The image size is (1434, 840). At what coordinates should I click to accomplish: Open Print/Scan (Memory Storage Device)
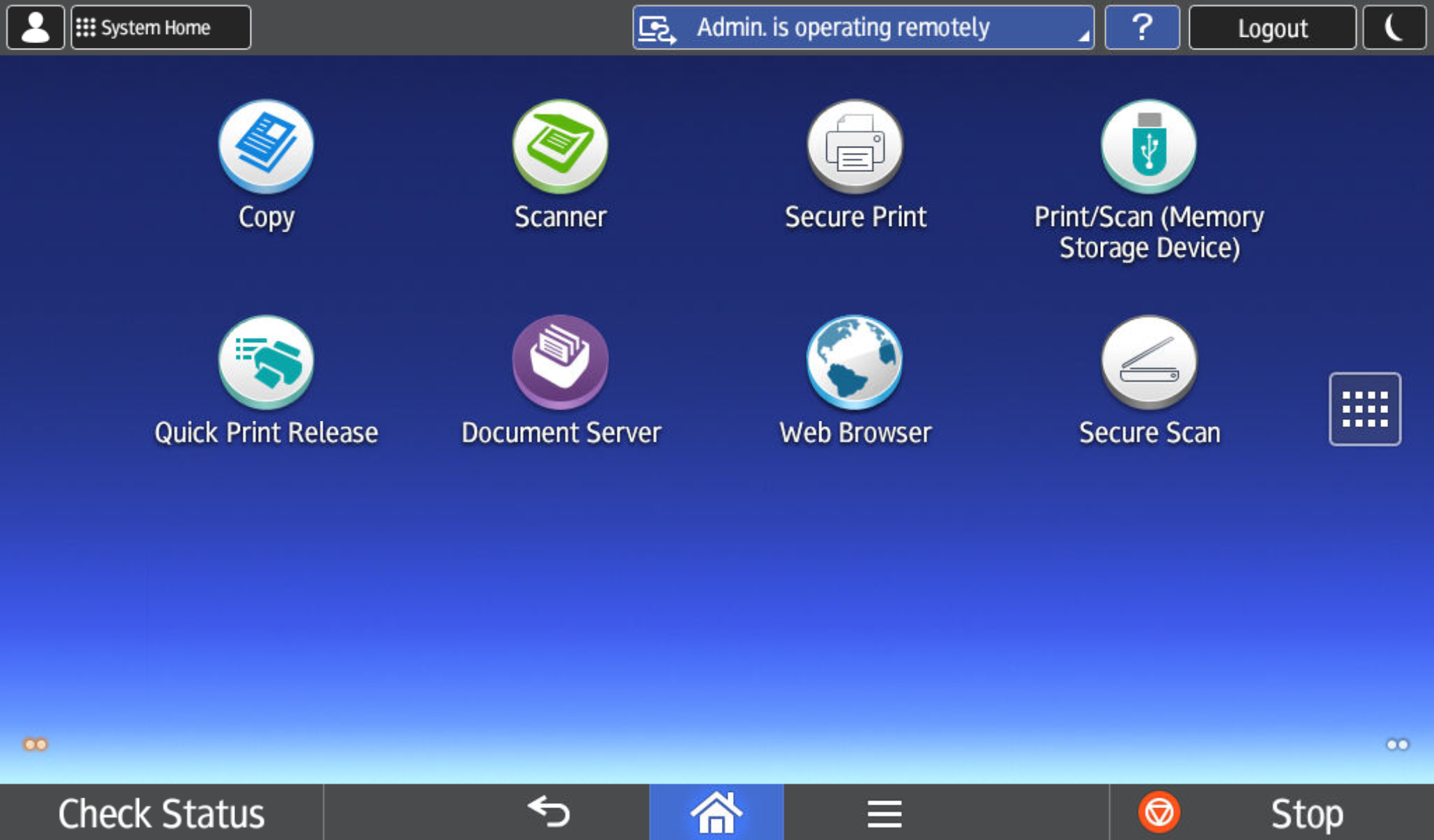[1148, 146]
